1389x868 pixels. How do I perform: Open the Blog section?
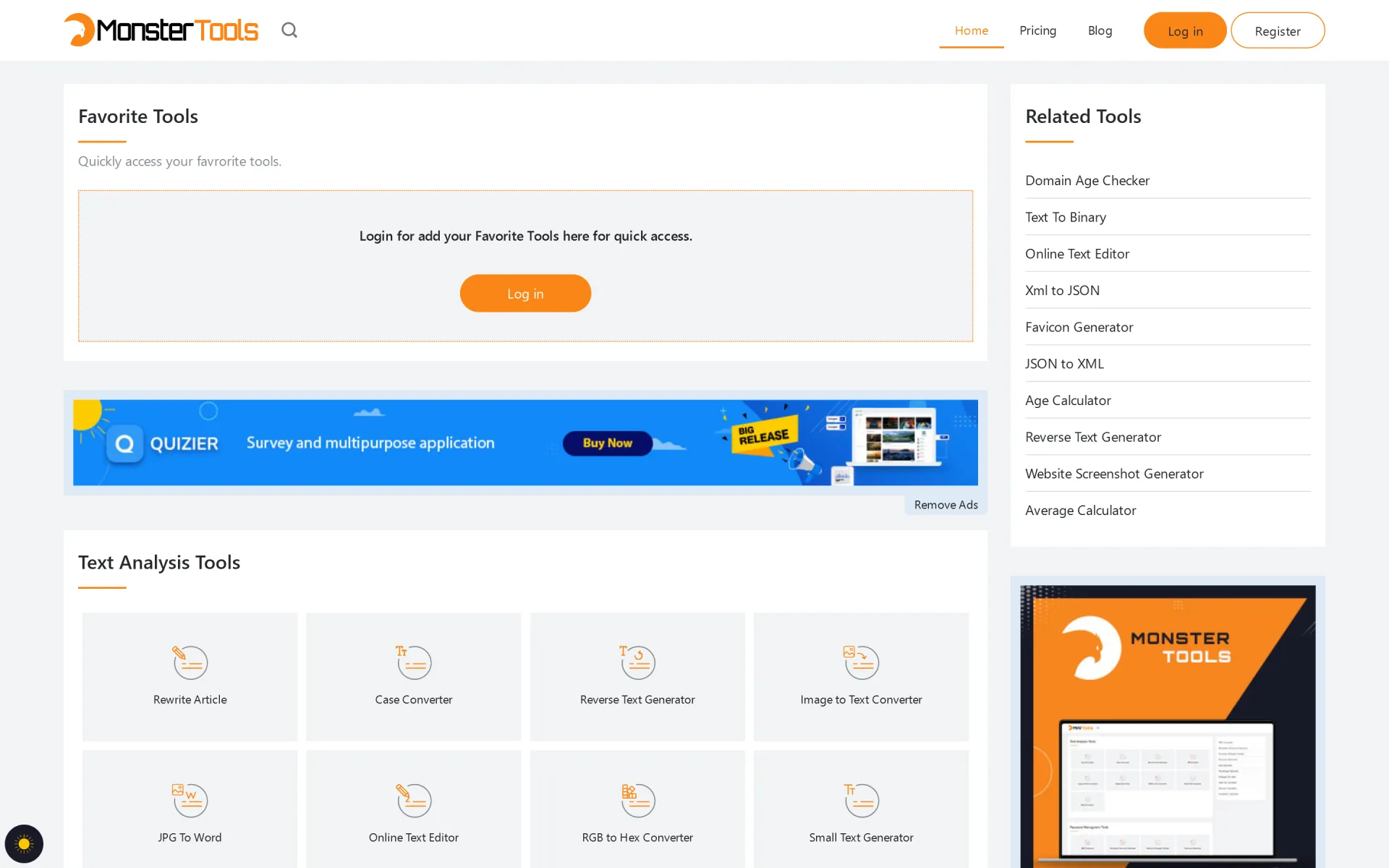point(1100,30)
